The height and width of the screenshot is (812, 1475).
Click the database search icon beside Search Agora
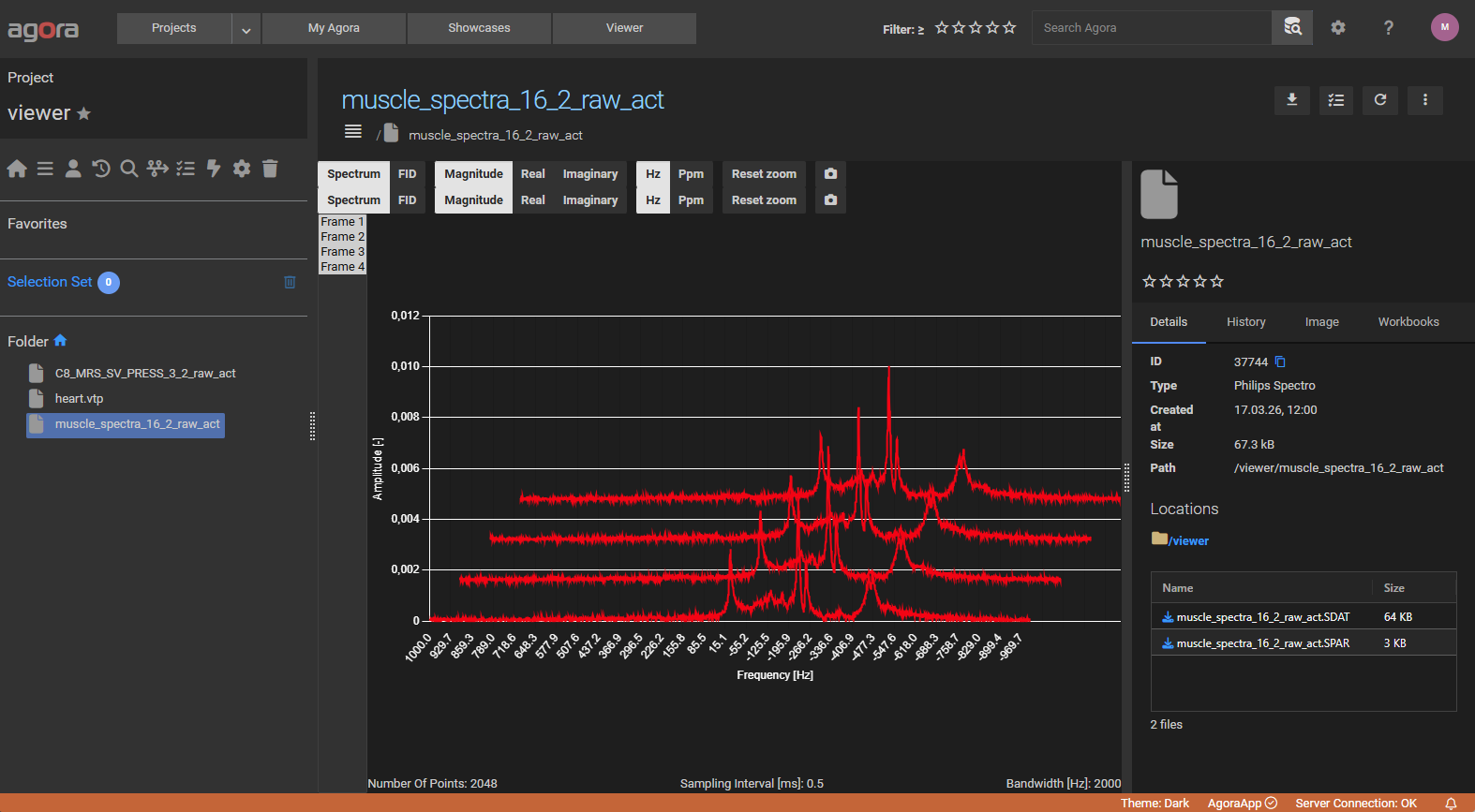coord(1292,27)
